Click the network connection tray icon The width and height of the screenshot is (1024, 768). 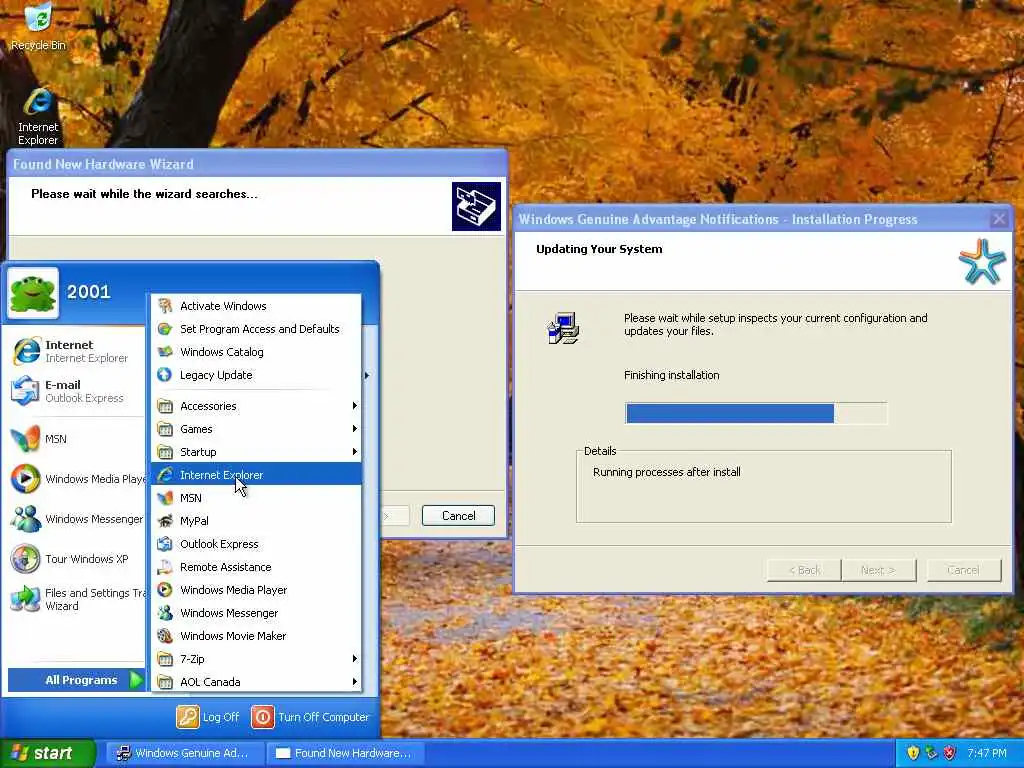click(931, 753)
